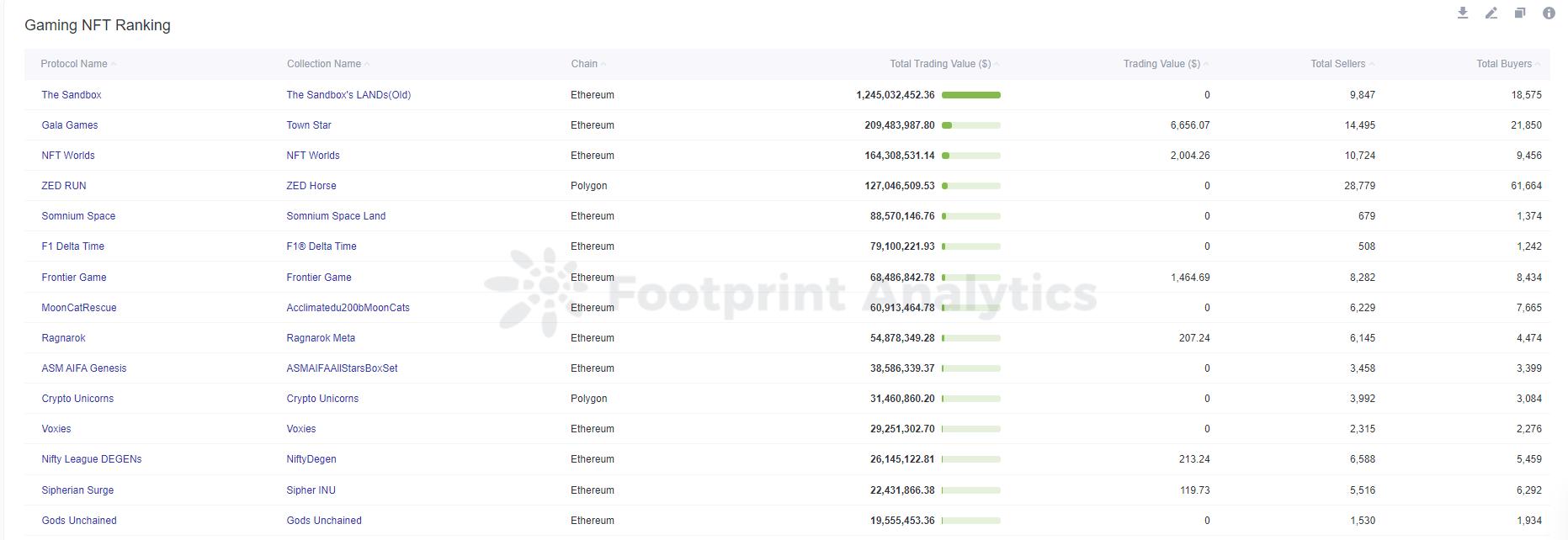Select the Gods Unchained protocol link
Viewport: 1568px width, 540px height.
79,521
